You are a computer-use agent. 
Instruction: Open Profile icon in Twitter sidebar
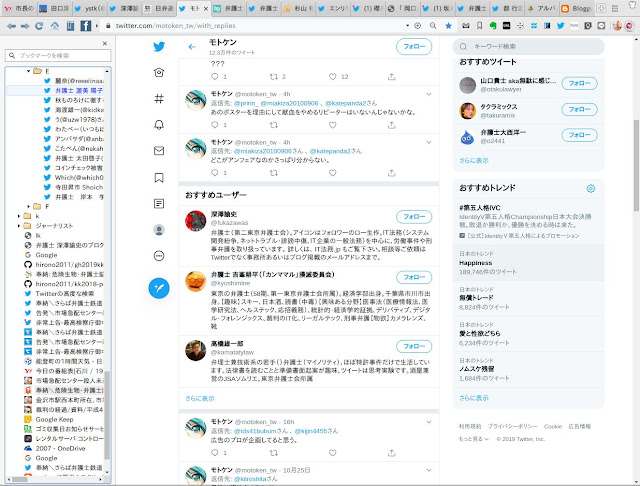pyautogui.click(x=159, y=230)
